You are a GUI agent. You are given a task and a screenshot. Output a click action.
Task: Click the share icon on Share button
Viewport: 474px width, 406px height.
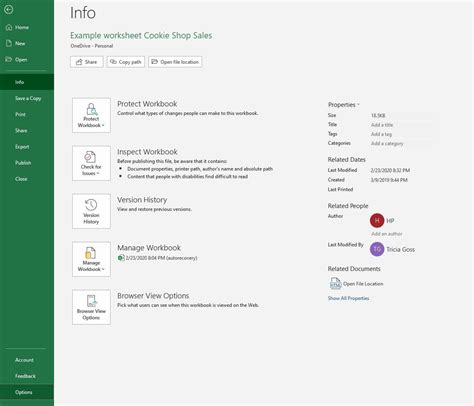coord(79,62)
